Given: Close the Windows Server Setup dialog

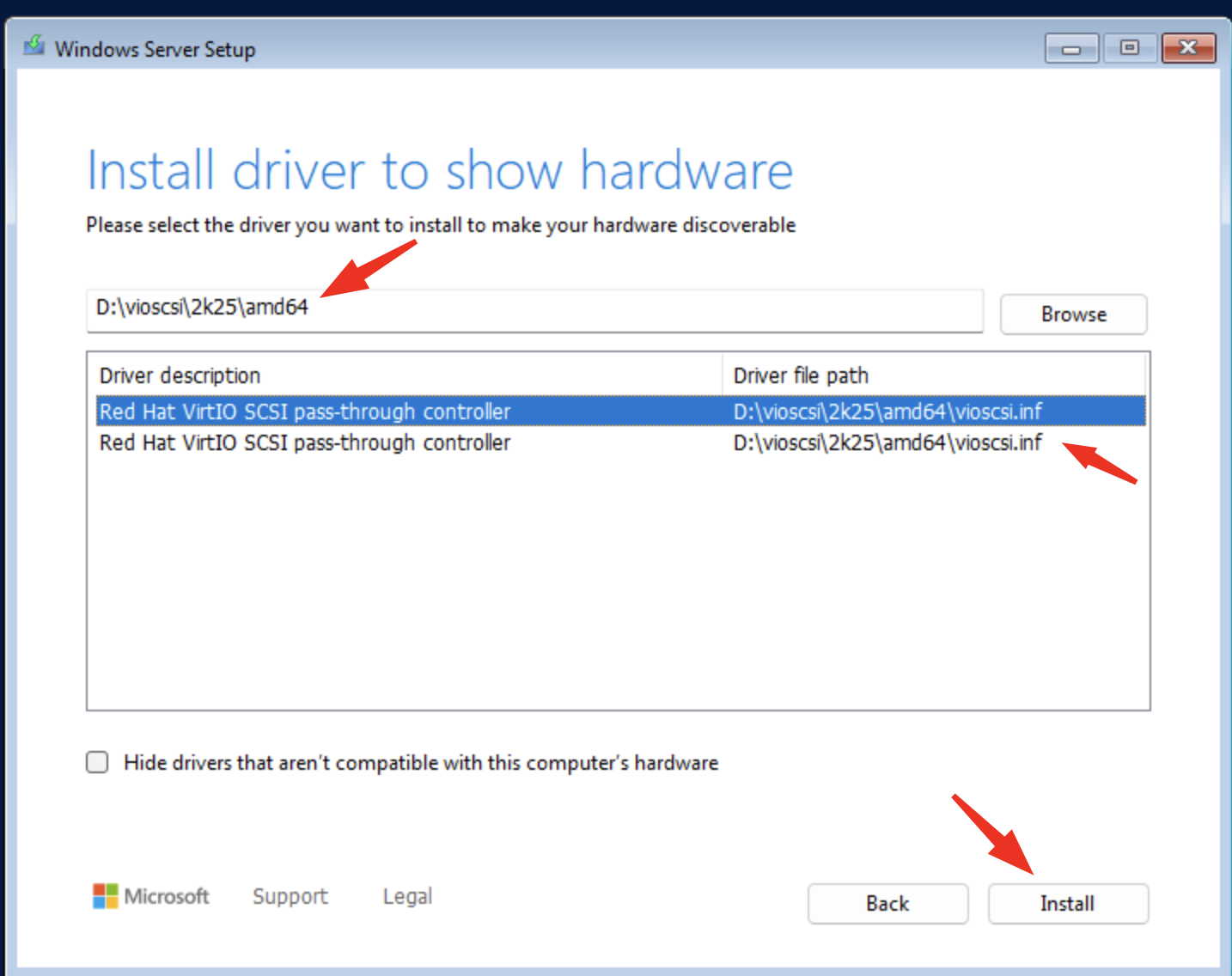Looking at the screenshot, I should (x=1187, y=48).
